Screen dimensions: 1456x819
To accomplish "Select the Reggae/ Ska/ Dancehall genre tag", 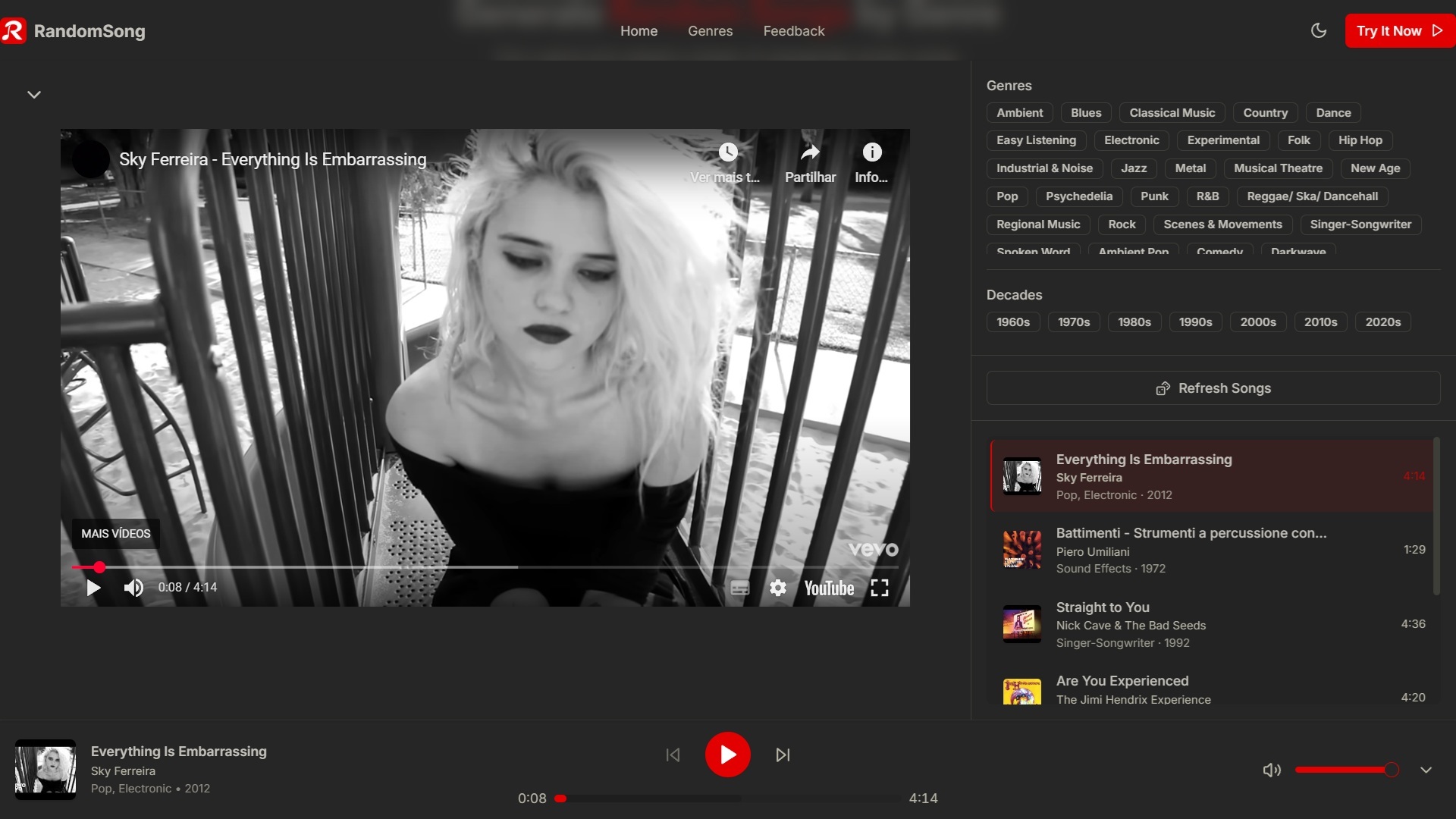I will pyautogui.click(x=1312, y=196).
